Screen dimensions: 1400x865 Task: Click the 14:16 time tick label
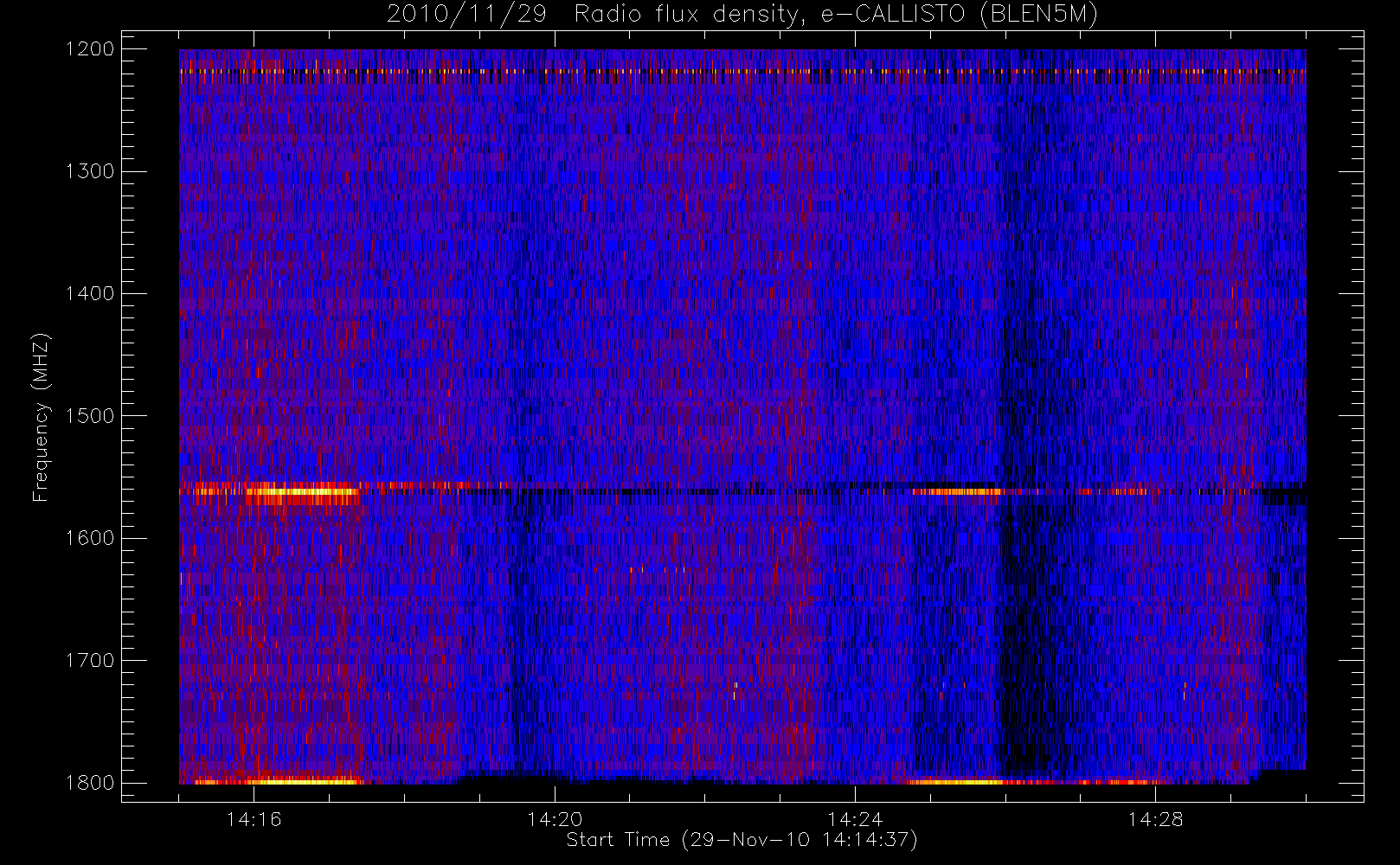click(254, 819)
